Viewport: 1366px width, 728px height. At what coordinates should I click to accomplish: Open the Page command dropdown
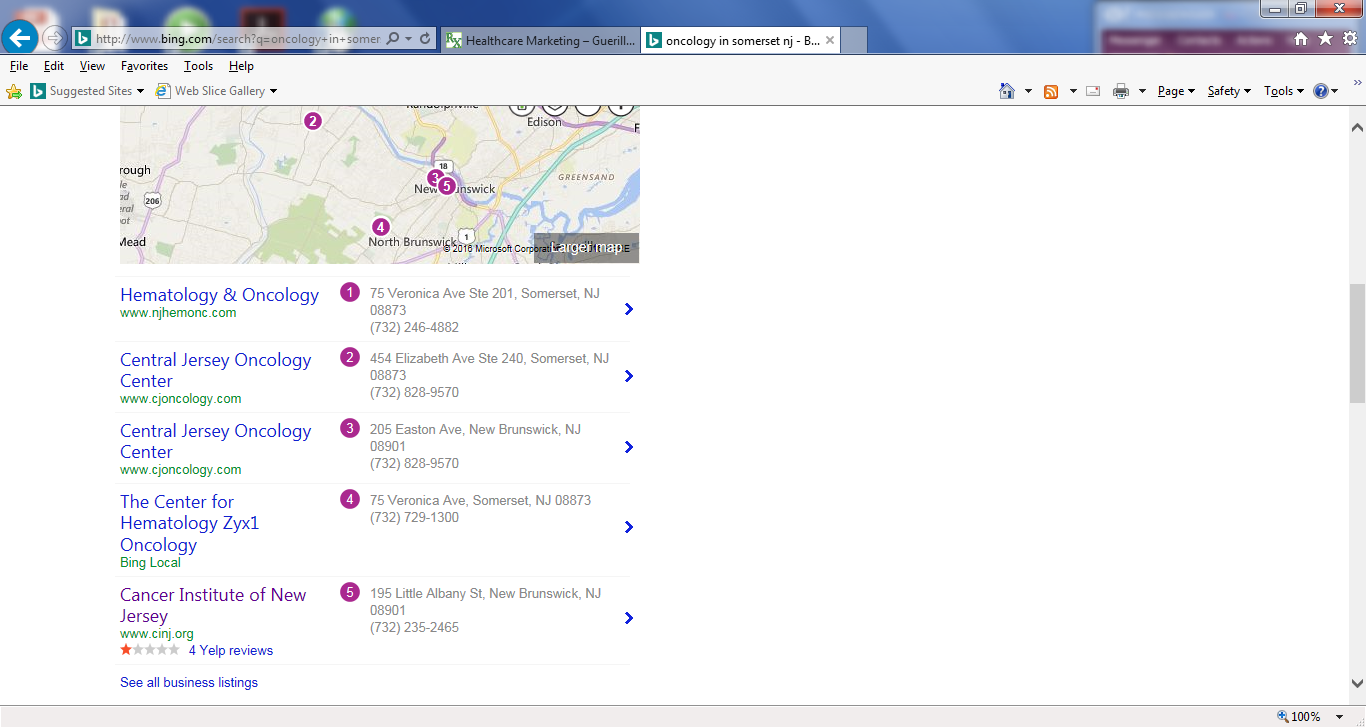coord(1176,91)
